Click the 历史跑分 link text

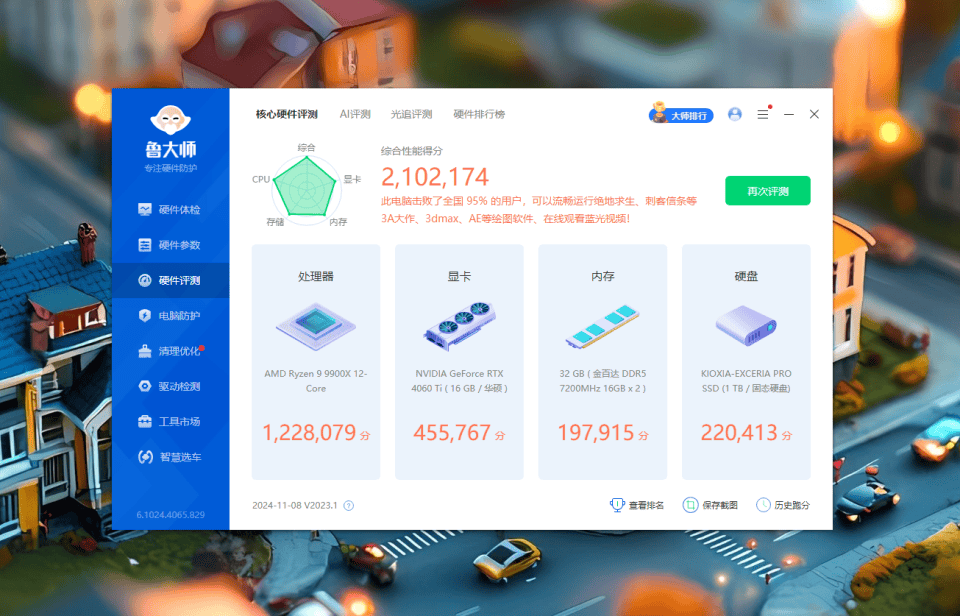[x=792, y=505]
